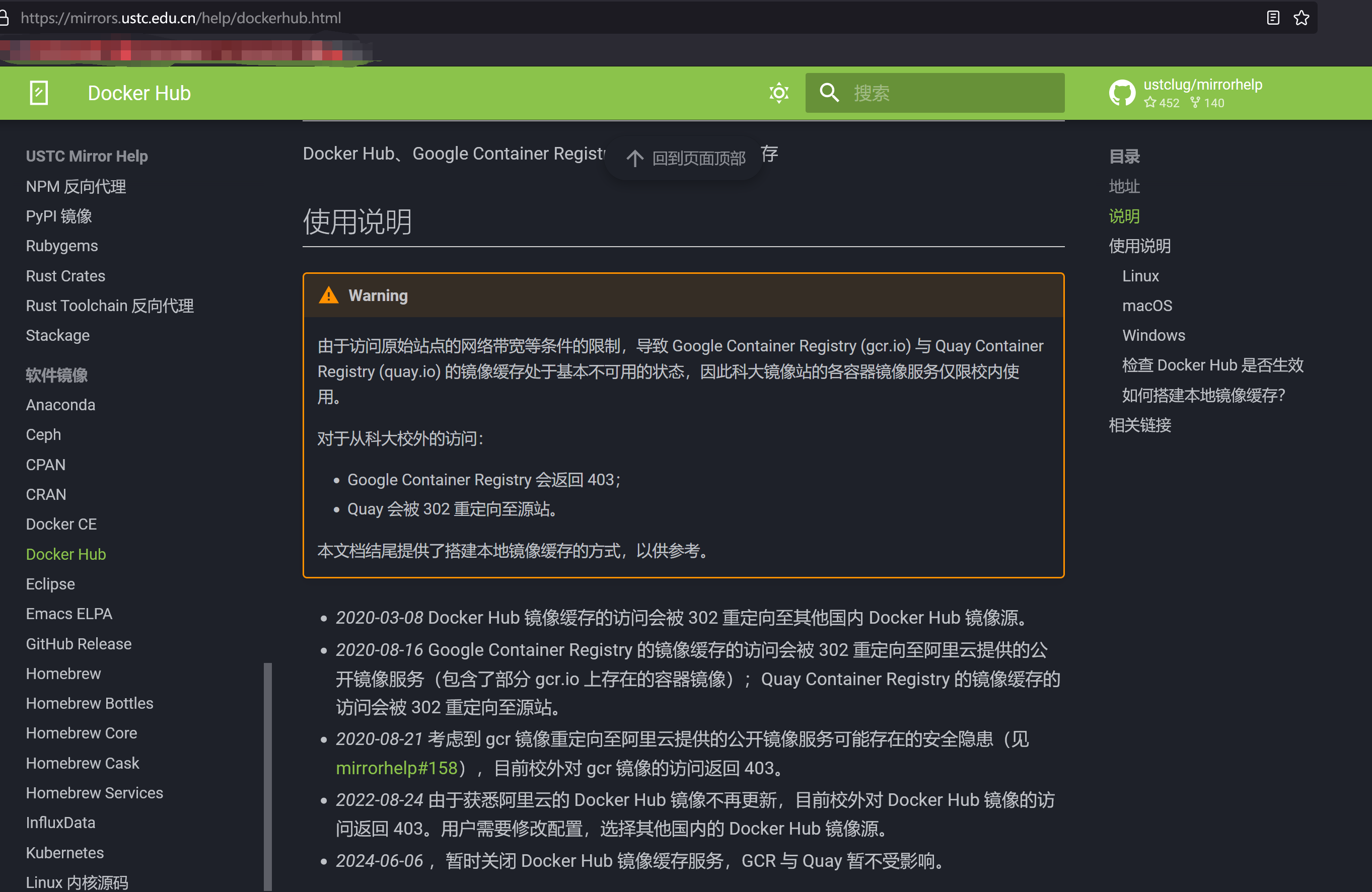Open Rust Crates help page
This screenshot has height=892, width=1372.
tap(65, 276)
